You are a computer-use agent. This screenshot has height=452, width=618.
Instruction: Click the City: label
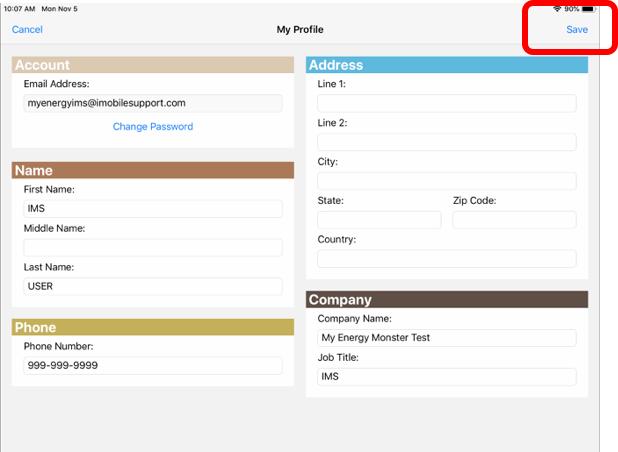[x=328, y=162]
